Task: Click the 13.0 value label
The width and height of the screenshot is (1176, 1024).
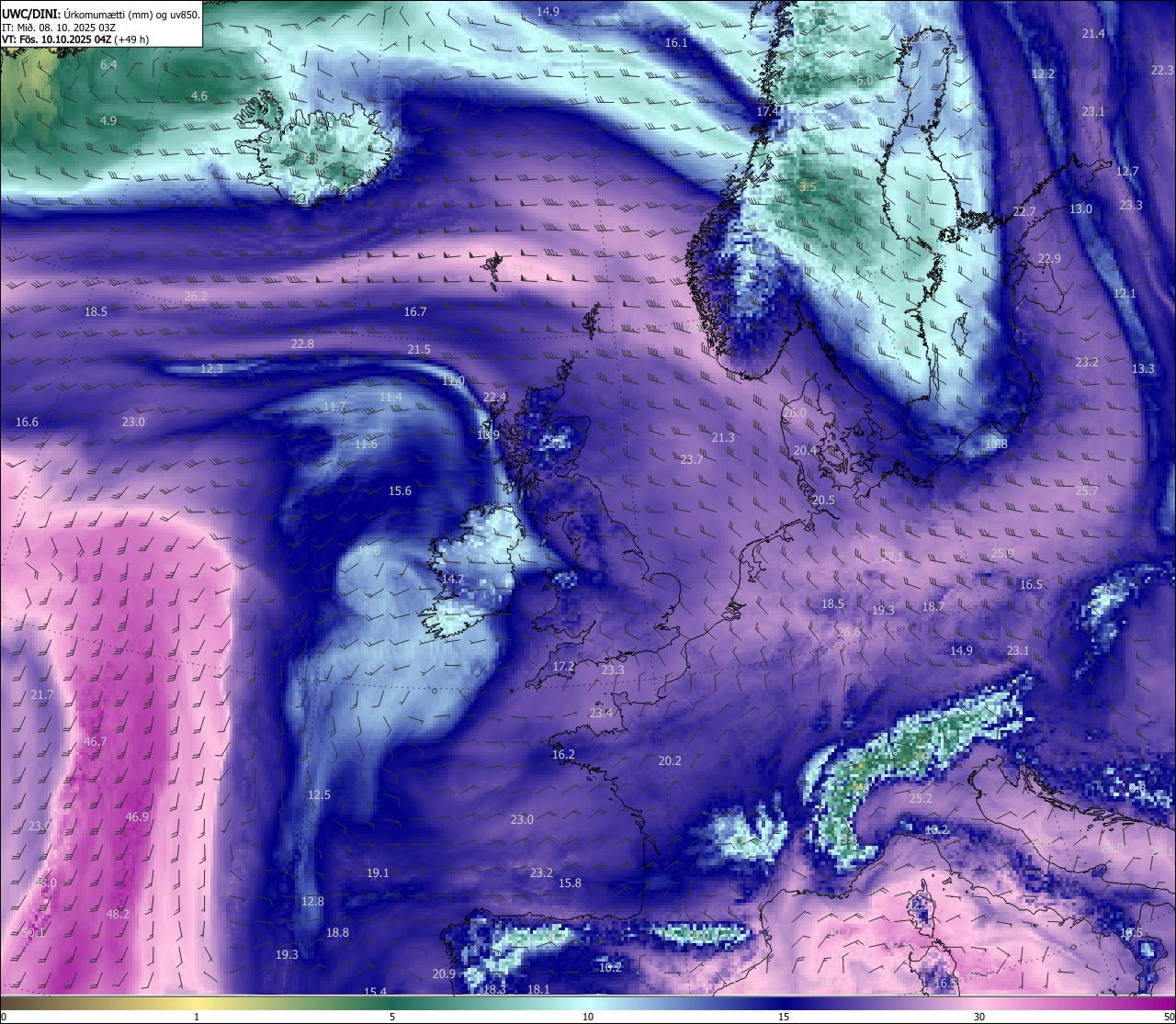Action: tap(1080, 208)
